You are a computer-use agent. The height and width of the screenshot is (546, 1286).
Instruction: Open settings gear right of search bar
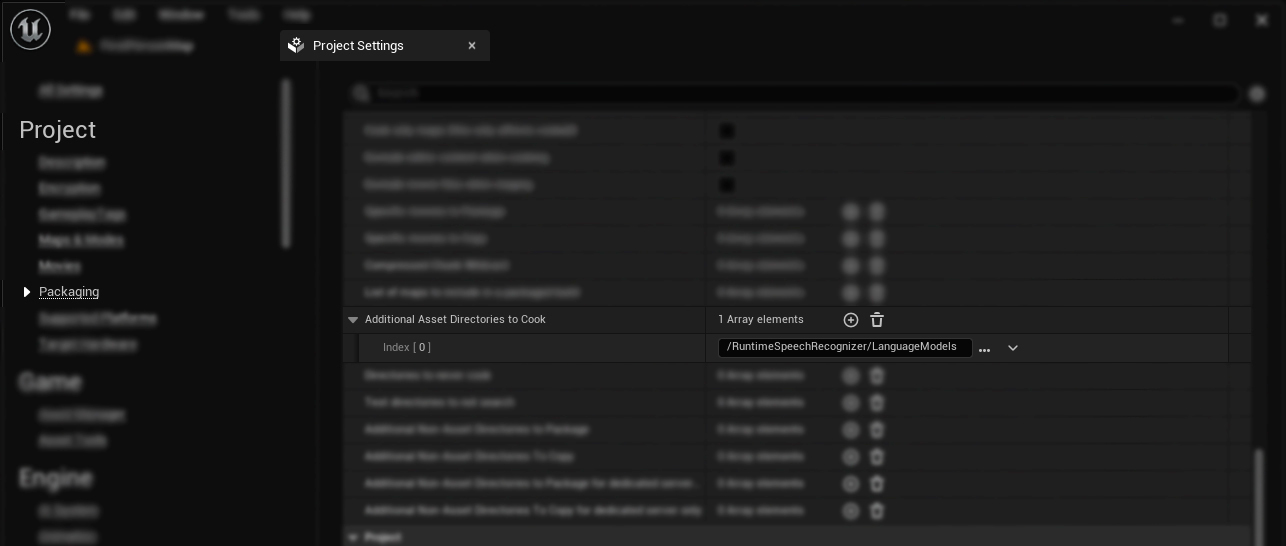pos(1257,93)
